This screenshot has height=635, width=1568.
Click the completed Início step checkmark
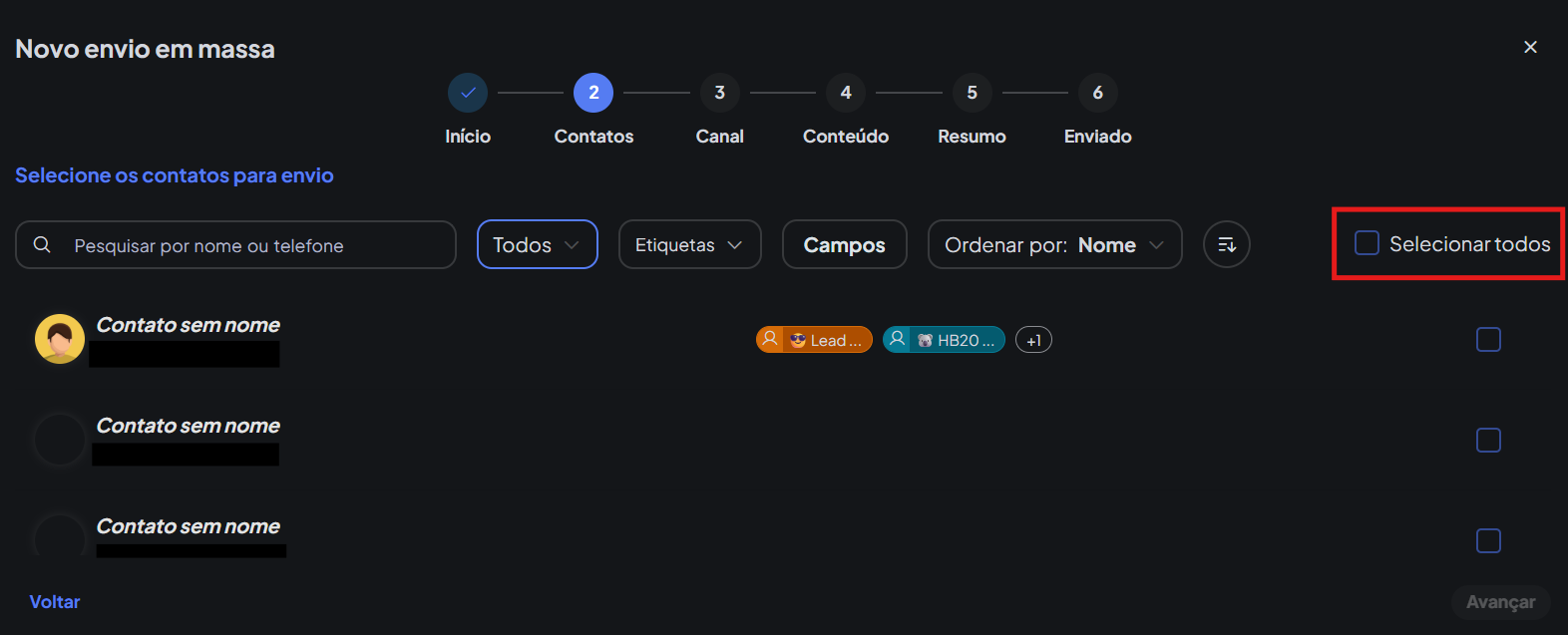click(x=468, y=93)
